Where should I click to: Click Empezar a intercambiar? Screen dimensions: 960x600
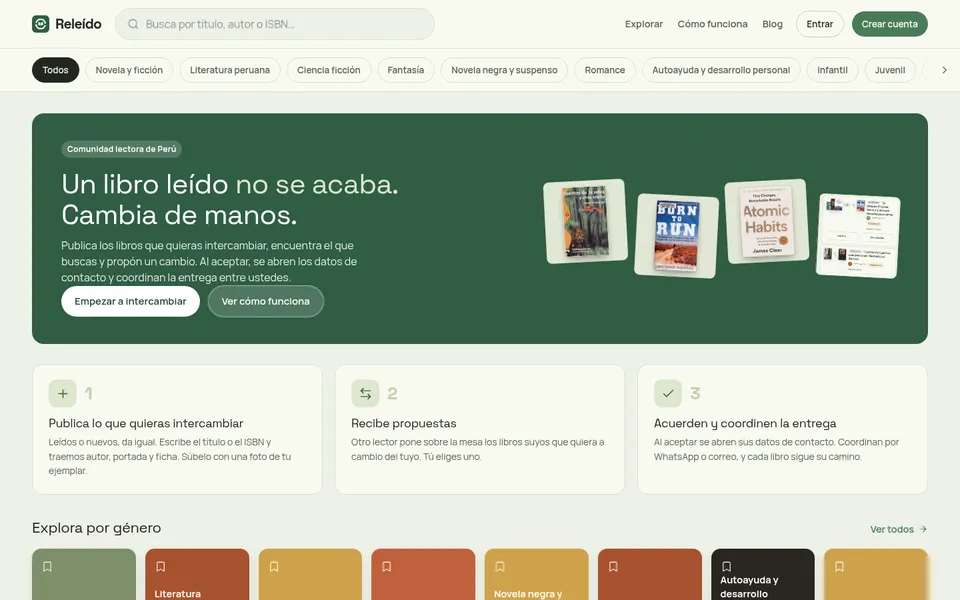coord(130,301)
